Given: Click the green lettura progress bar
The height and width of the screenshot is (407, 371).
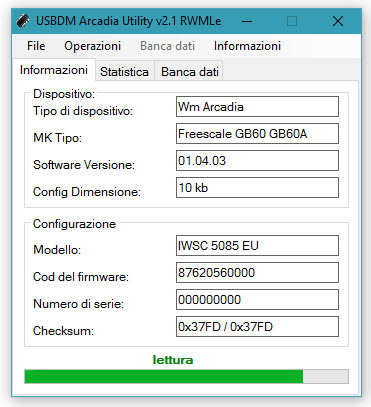Looking at the screenshot, I should 186,376.
